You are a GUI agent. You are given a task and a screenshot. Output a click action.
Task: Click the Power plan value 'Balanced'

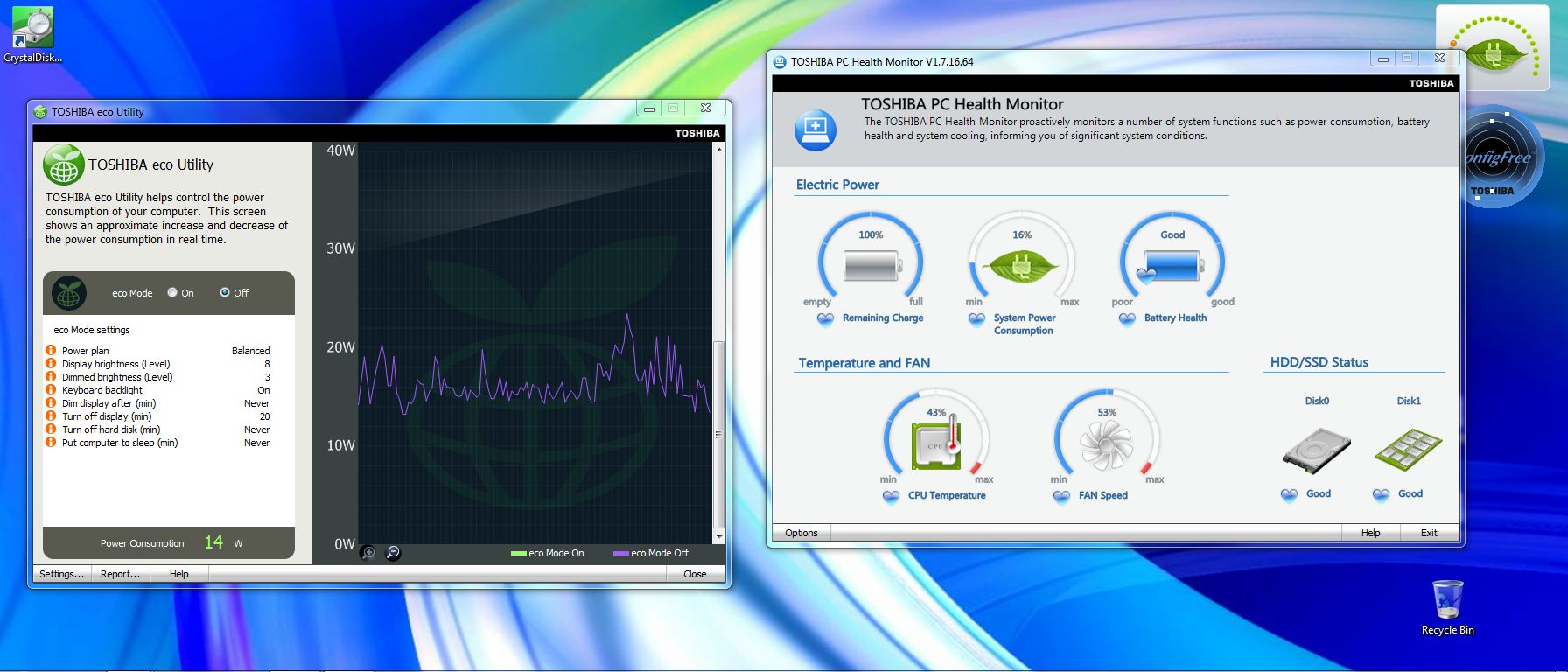point(250,351)
